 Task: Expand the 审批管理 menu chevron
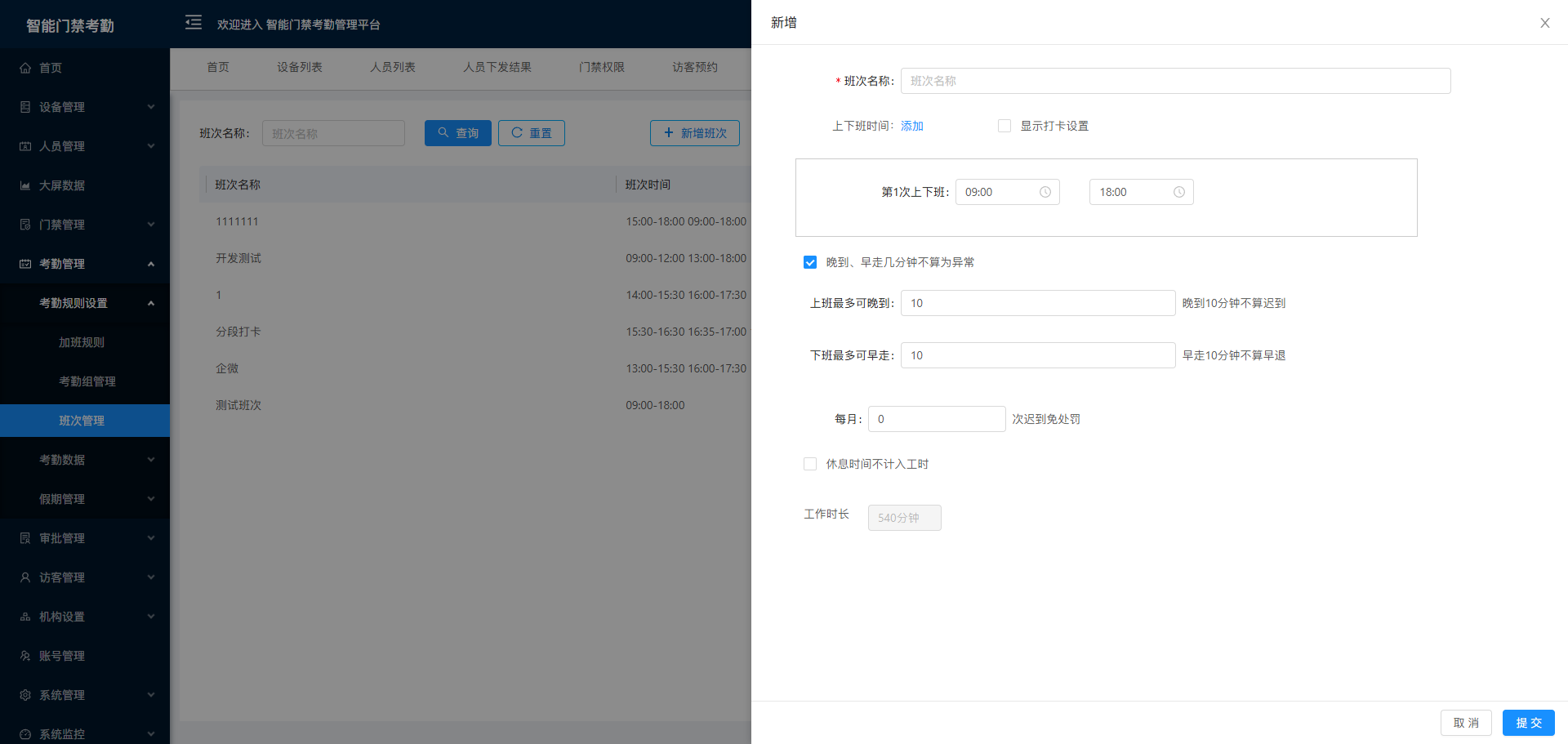click(151, 538)
